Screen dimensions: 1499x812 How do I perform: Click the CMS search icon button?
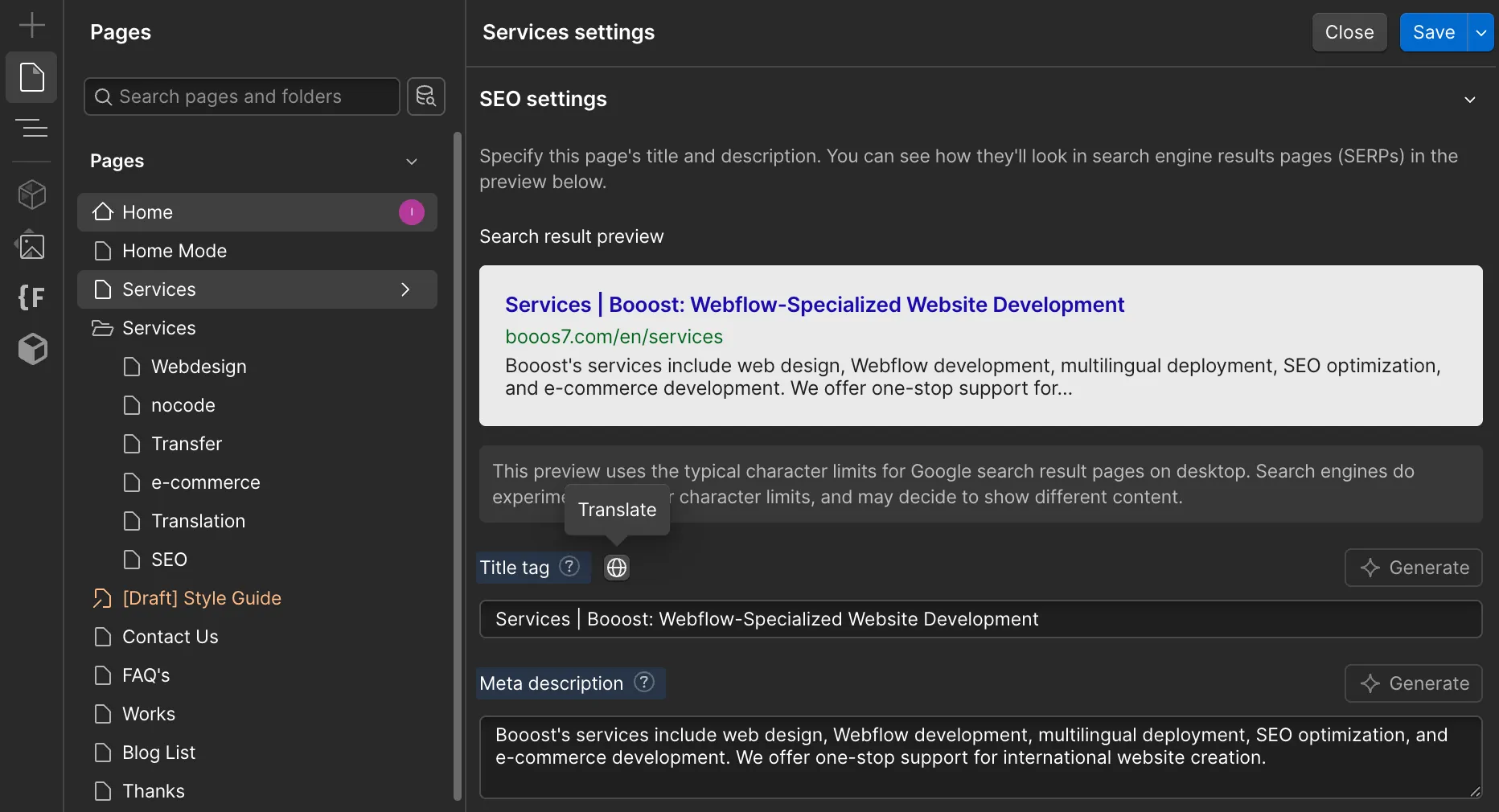coord(426,96)
